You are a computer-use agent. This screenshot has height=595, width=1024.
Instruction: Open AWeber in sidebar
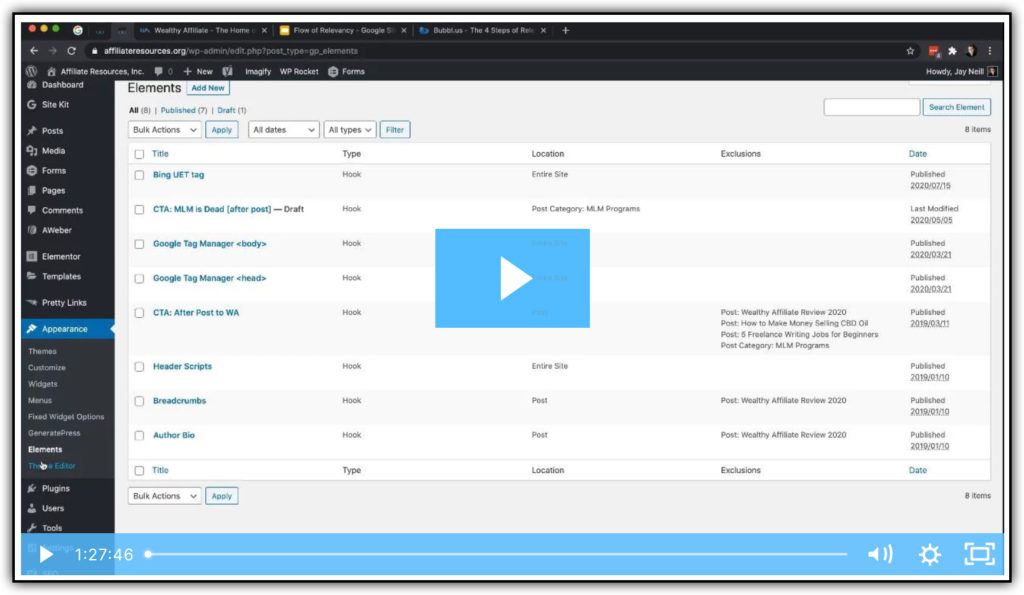pyautogui.click(x=57, y=230)
